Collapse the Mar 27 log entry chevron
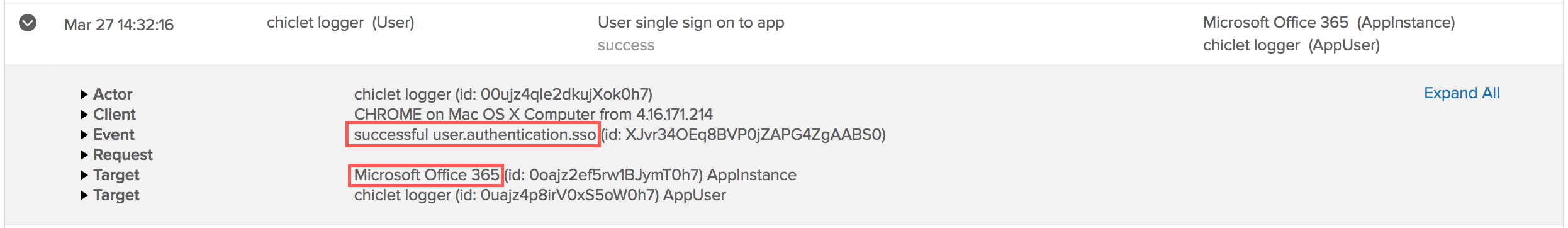This screenshot has width=1568, height=228. click(x=28, y=23)
